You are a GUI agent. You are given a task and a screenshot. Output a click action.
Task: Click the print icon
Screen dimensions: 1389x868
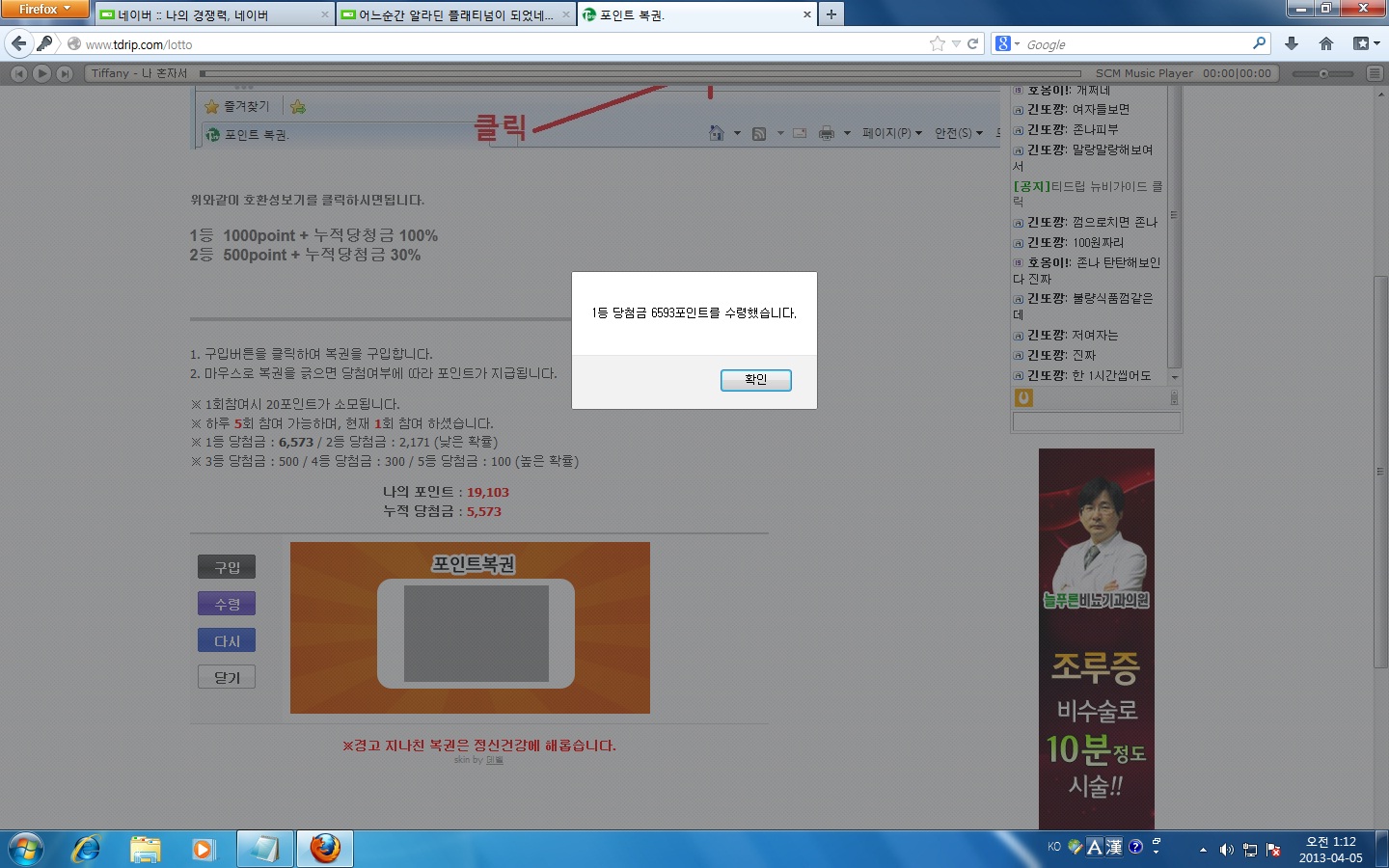point(827,133)
